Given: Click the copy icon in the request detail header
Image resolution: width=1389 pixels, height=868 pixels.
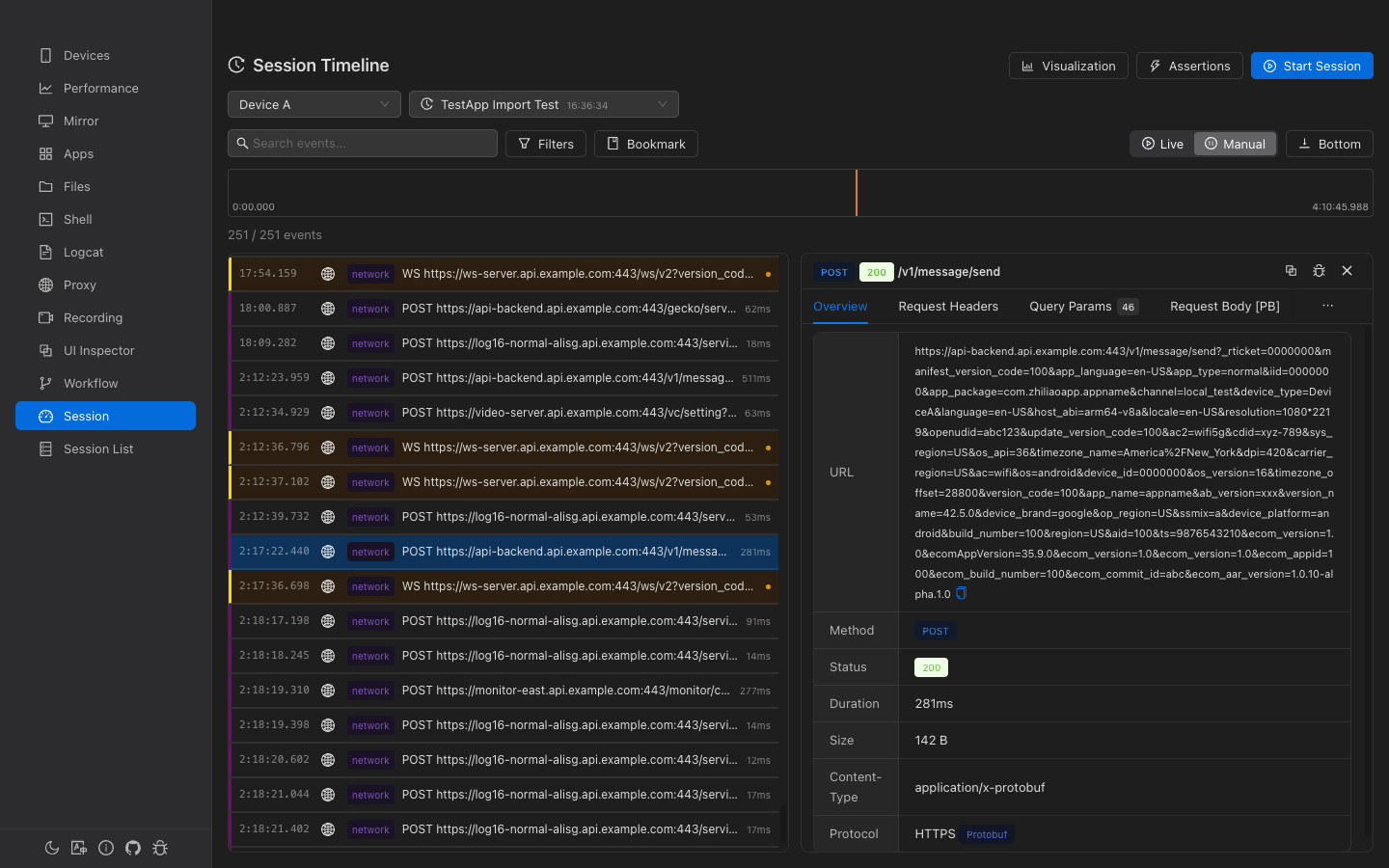Looking at the screenshot, I should pyautogui.click(x=1292, y=271).
